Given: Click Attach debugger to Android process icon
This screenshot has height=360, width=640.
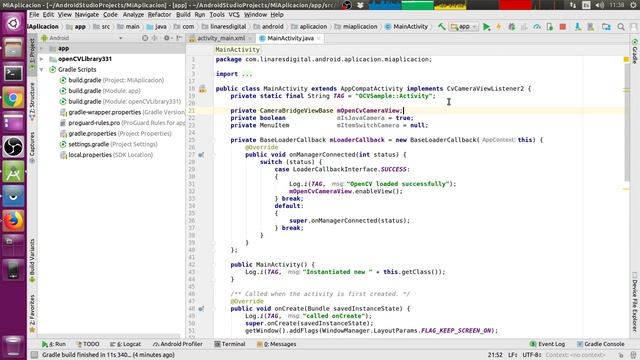Looking at the screenshot, I should coord(550,27).
